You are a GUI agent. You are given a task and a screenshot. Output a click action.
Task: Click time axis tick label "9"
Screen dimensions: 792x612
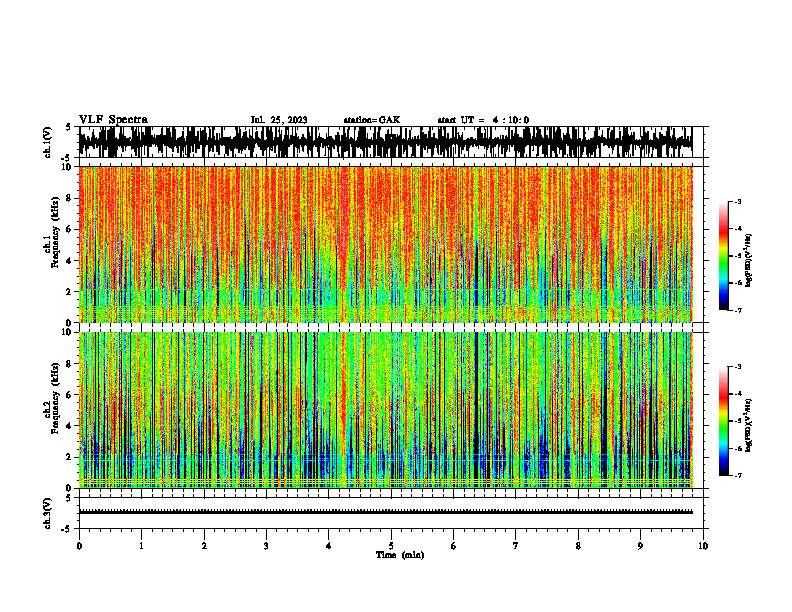(x=640, y=546)
